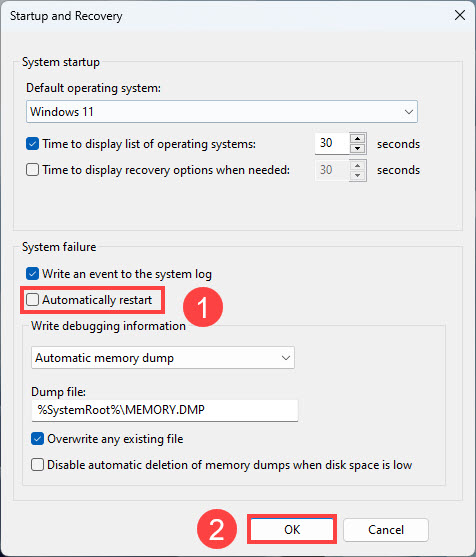Uncheck Overwrite any existing file
This screenshot has width=476, height=557.
click(x=37, y=439)
